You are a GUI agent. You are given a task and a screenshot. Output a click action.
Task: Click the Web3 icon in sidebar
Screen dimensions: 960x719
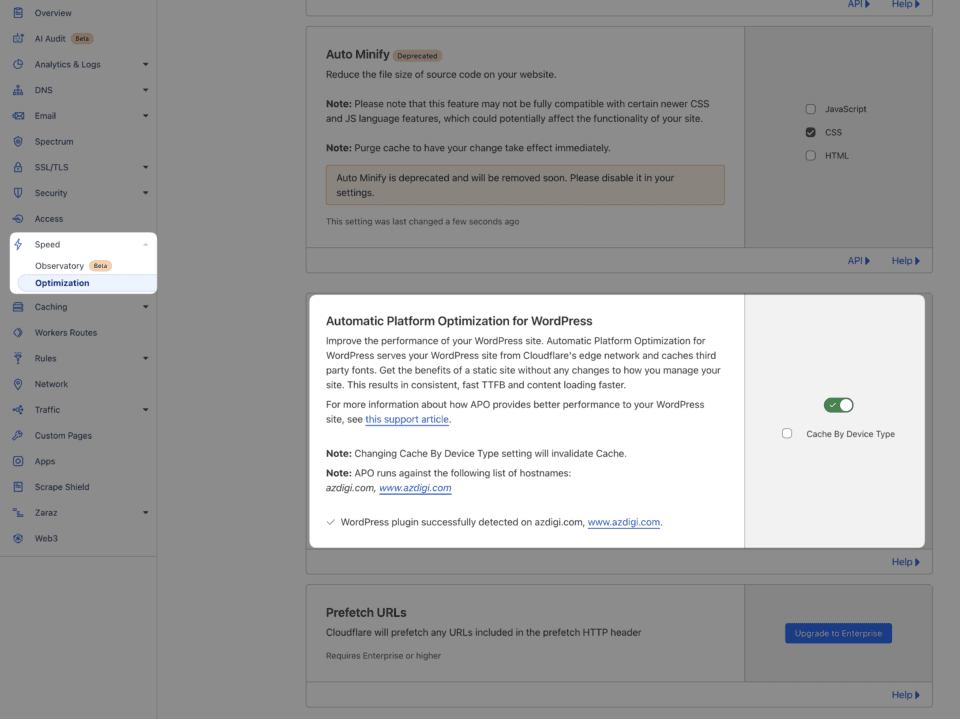click(18, 538)
